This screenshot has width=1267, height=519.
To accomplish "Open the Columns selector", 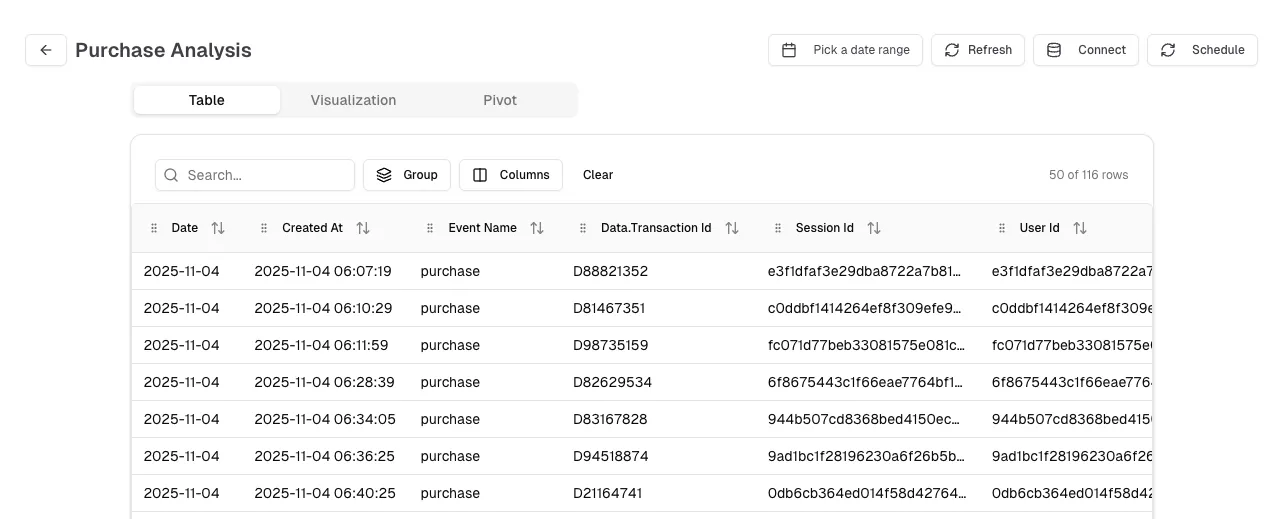I will click(x=511, y=175).
